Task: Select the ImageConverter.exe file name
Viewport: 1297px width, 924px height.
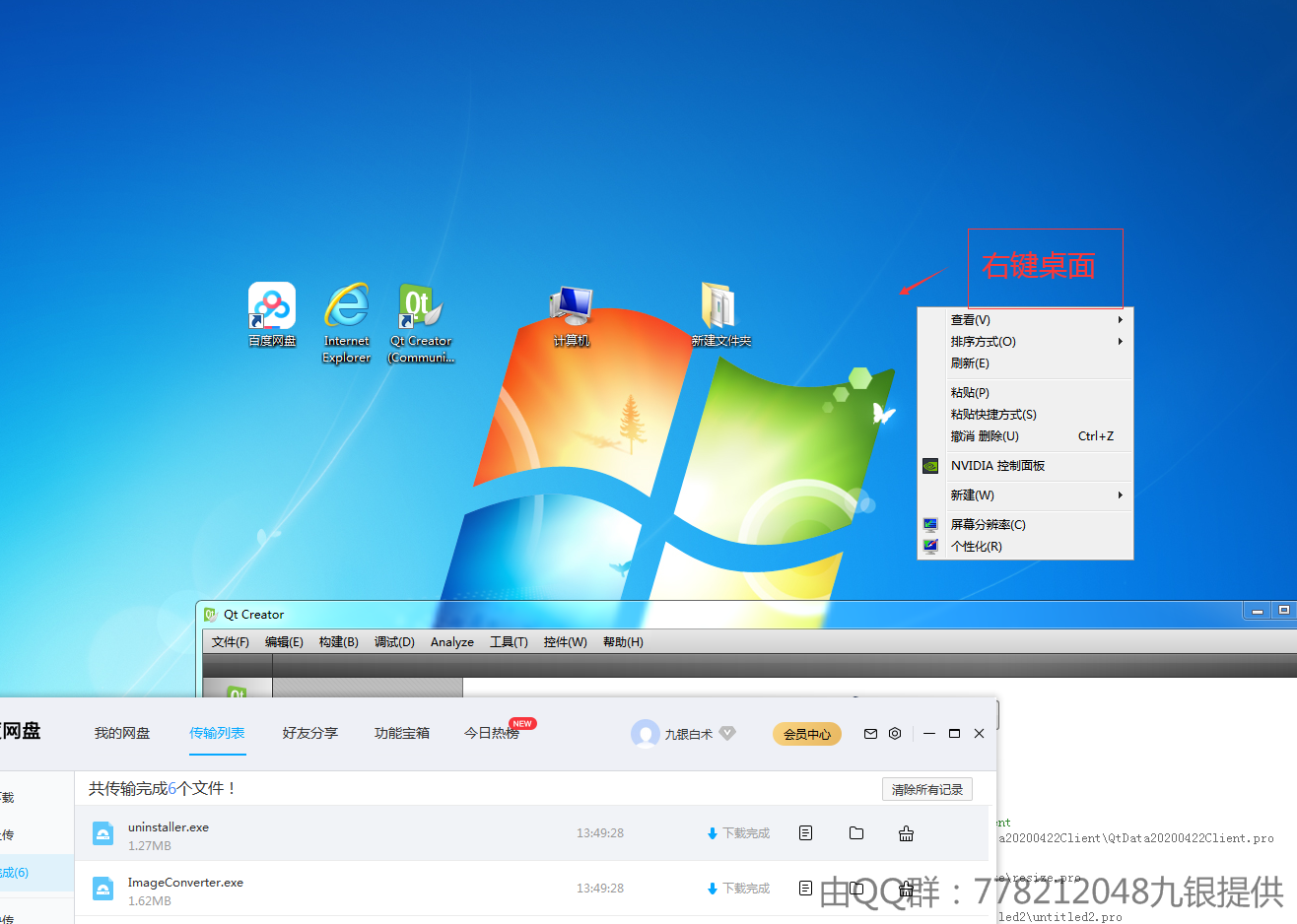Action: coord(185,883)
